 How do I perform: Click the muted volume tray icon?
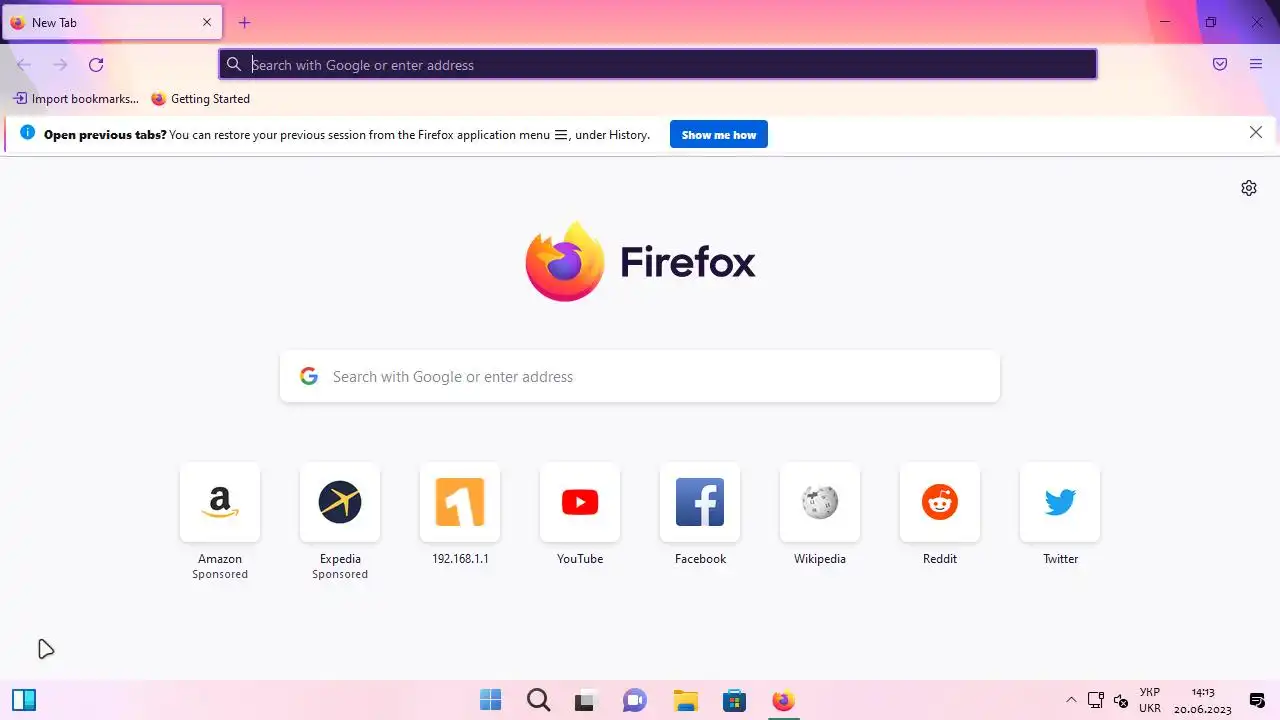tap(1121, 700)
